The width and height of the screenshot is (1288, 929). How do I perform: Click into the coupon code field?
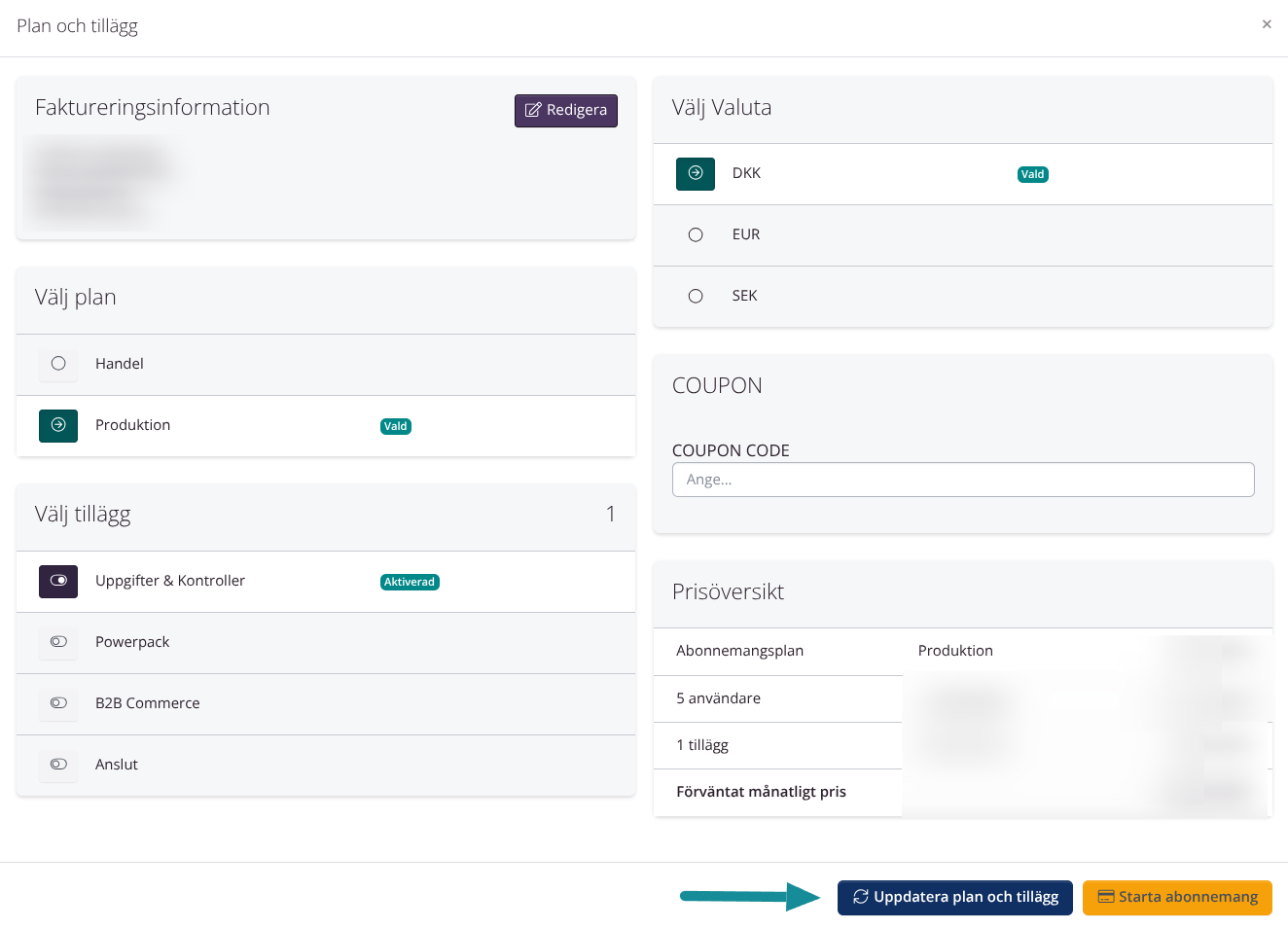coord(962,480)
